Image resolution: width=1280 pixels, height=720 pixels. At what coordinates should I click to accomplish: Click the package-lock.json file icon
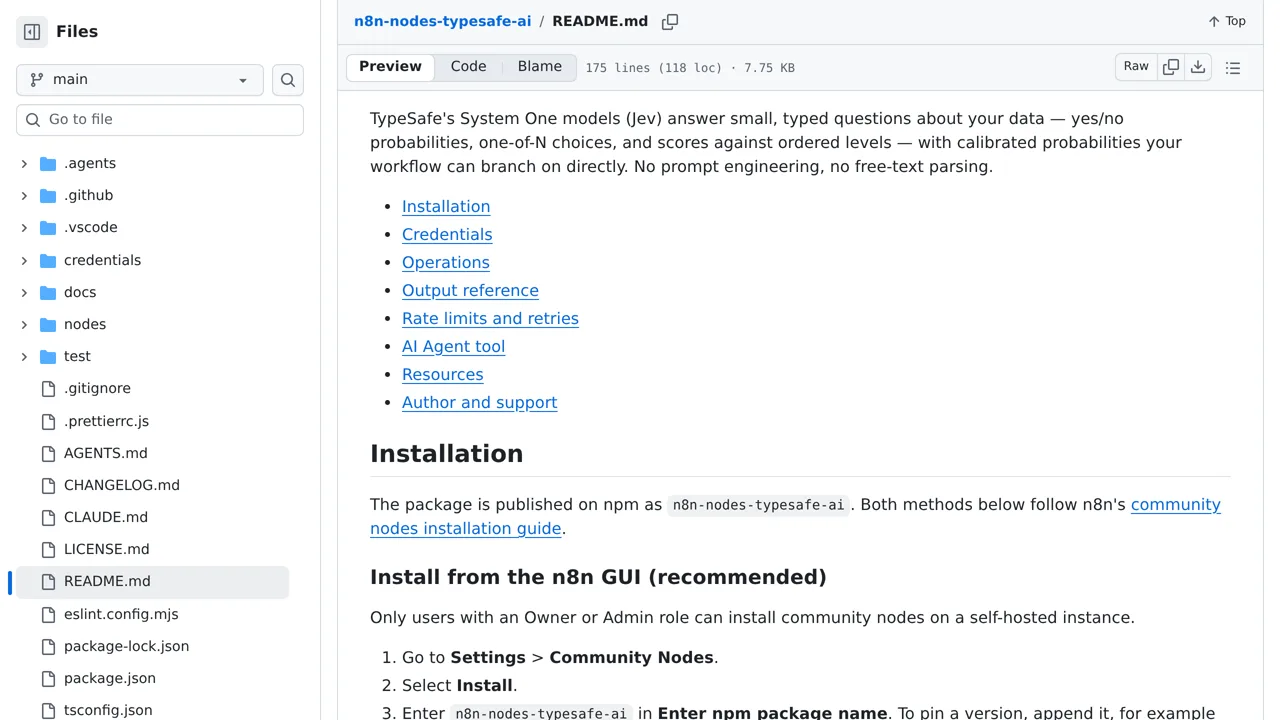[x=48, y=646]
